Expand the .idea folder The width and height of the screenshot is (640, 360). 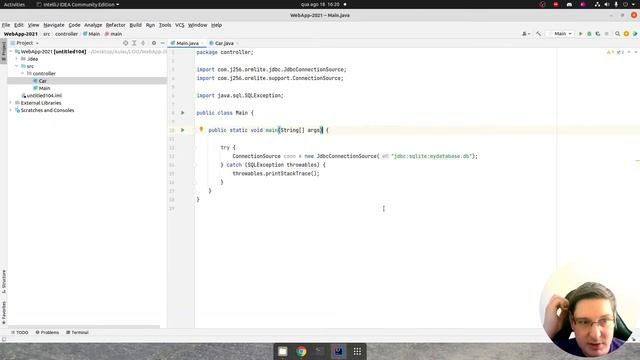click(17, 59)
